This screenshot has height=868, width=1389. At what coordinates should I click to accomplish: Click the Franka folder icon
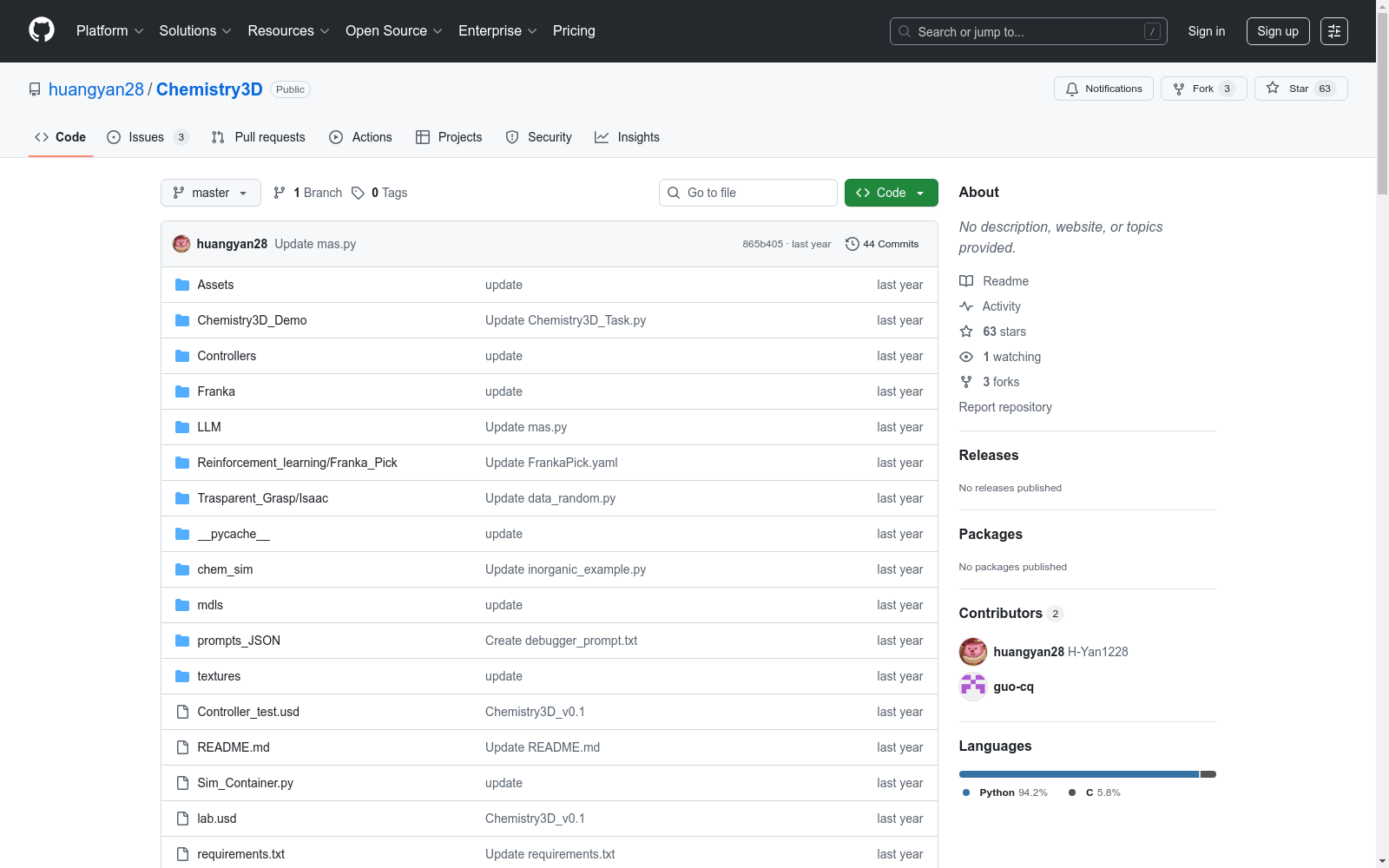[x=182, y=391]
